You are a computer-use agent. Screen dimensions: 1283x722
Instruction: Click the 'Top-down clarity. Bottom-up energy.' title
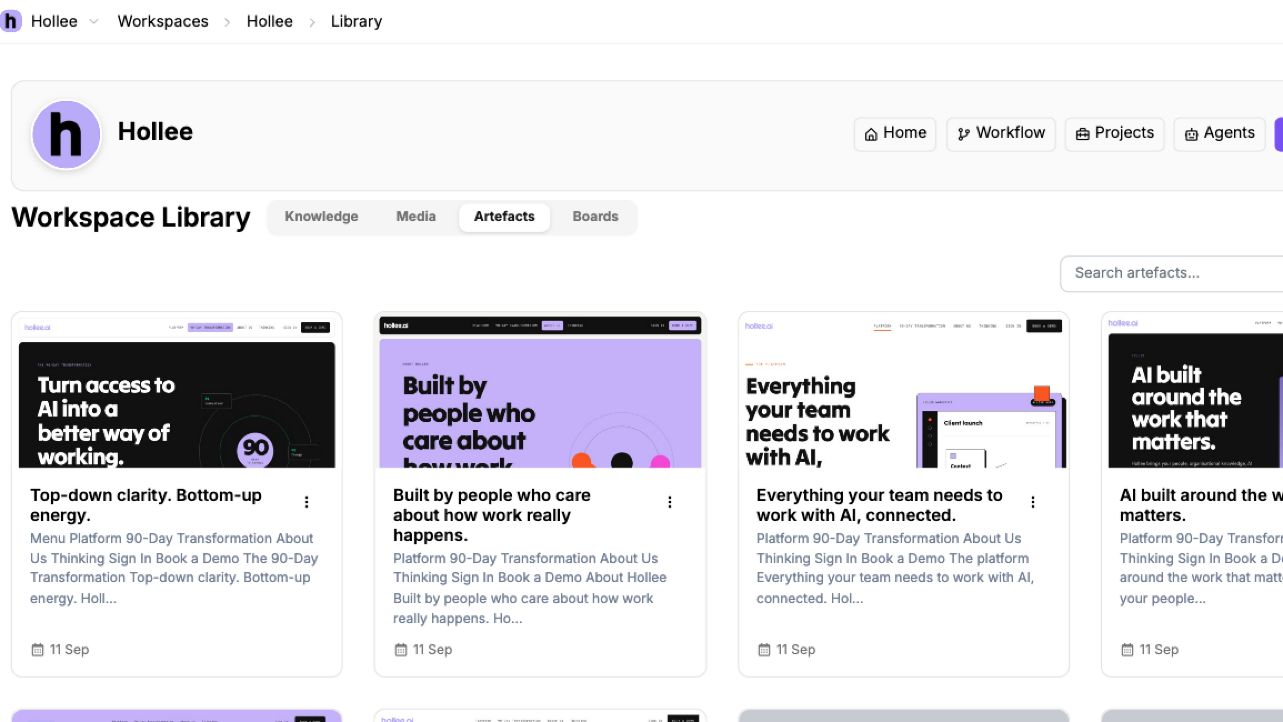146,505
